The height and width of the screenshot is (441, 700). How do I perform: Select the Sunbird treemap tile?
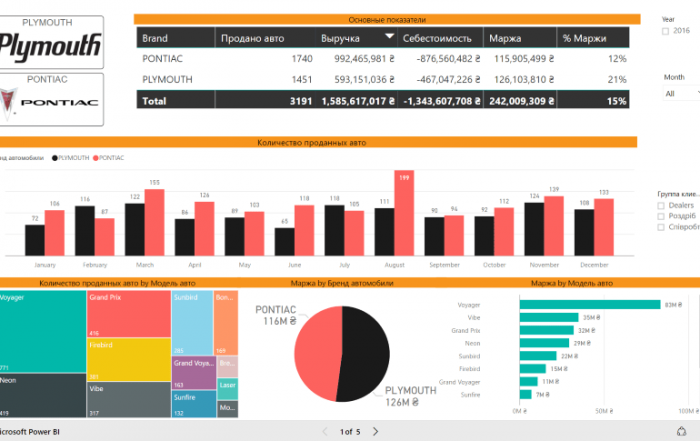click(192, 323)
